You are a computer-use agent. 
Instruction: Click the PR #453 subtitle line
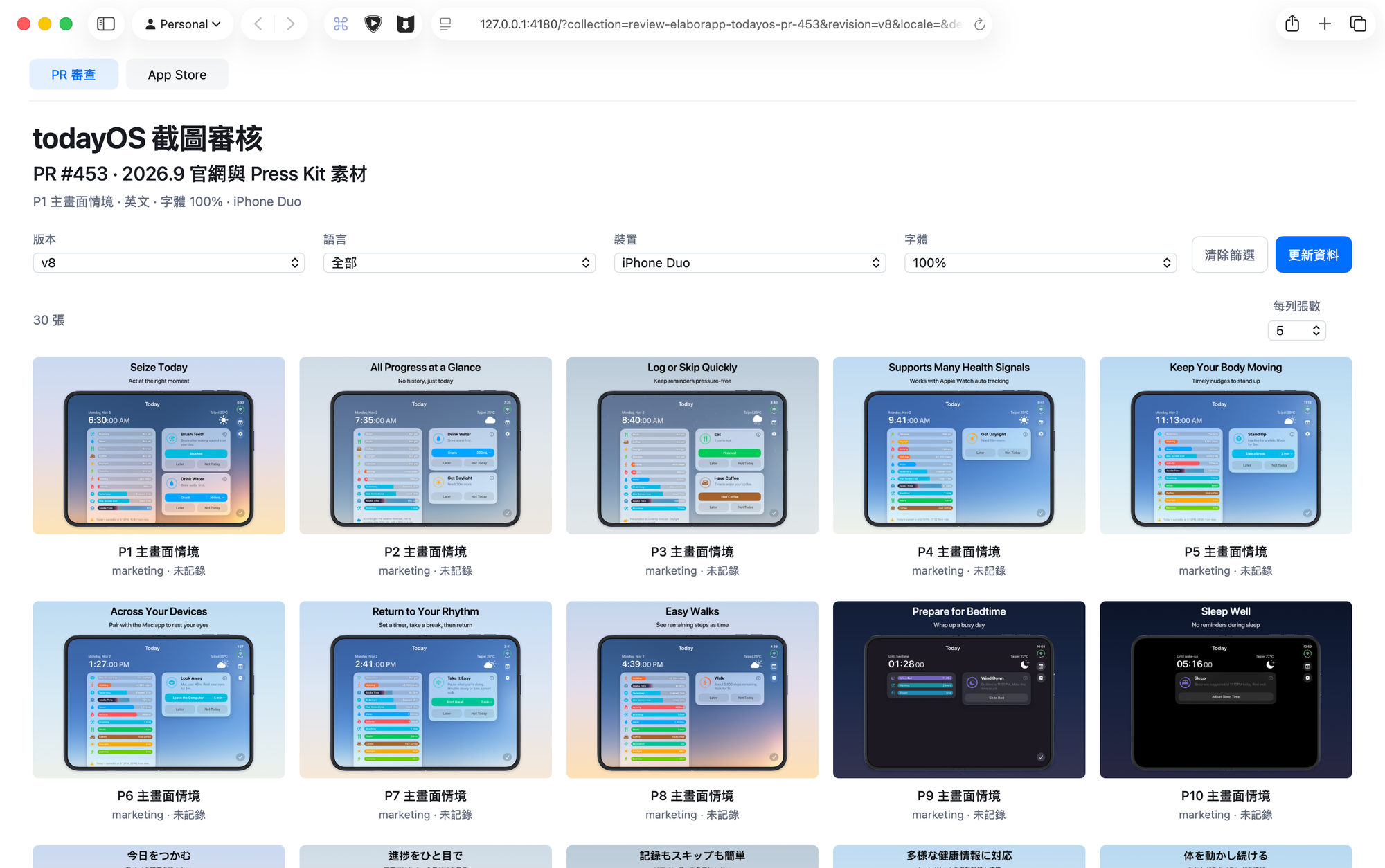[x=200, y=174]
